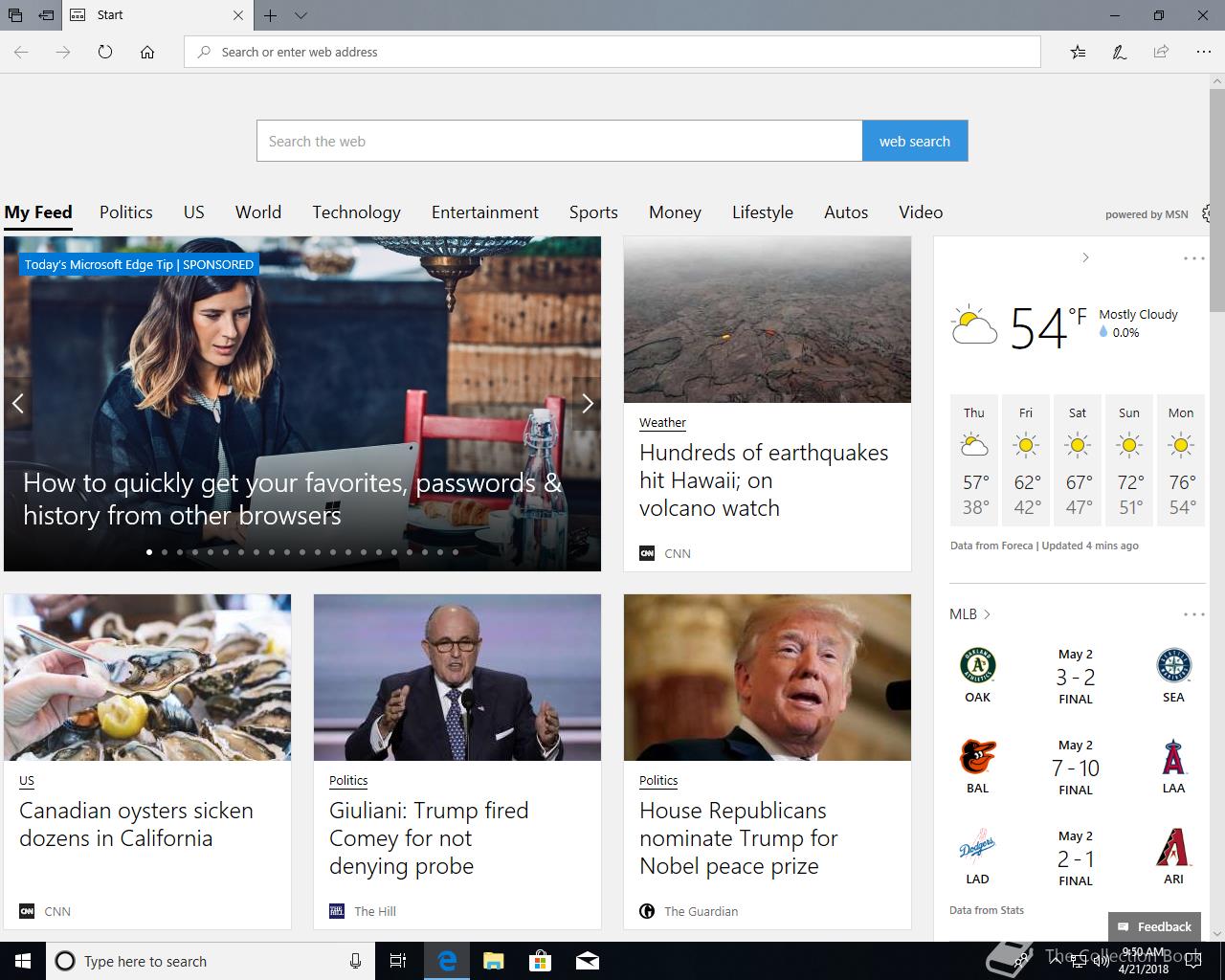Screen dimensions: 1225x980
Task: Click the Politics label on the Giuliani card
Action: click(348, 780)
